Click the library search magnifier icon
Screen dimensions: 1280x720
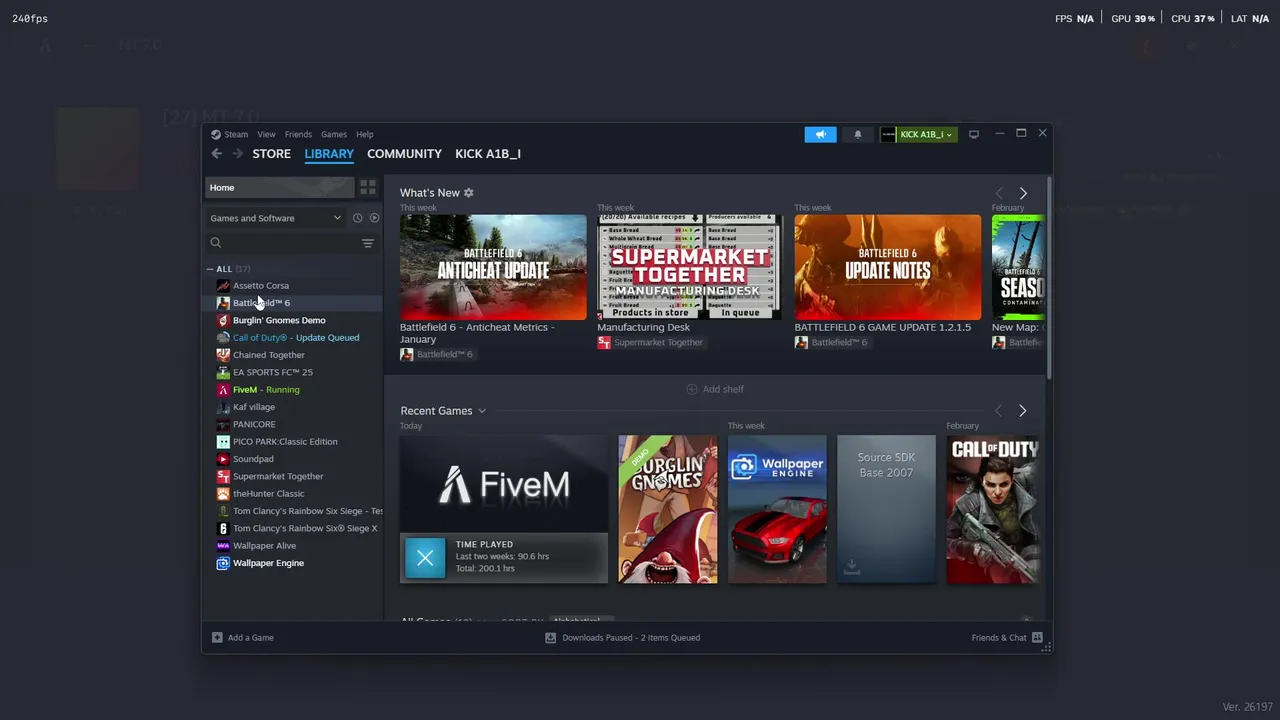[216, 243]
